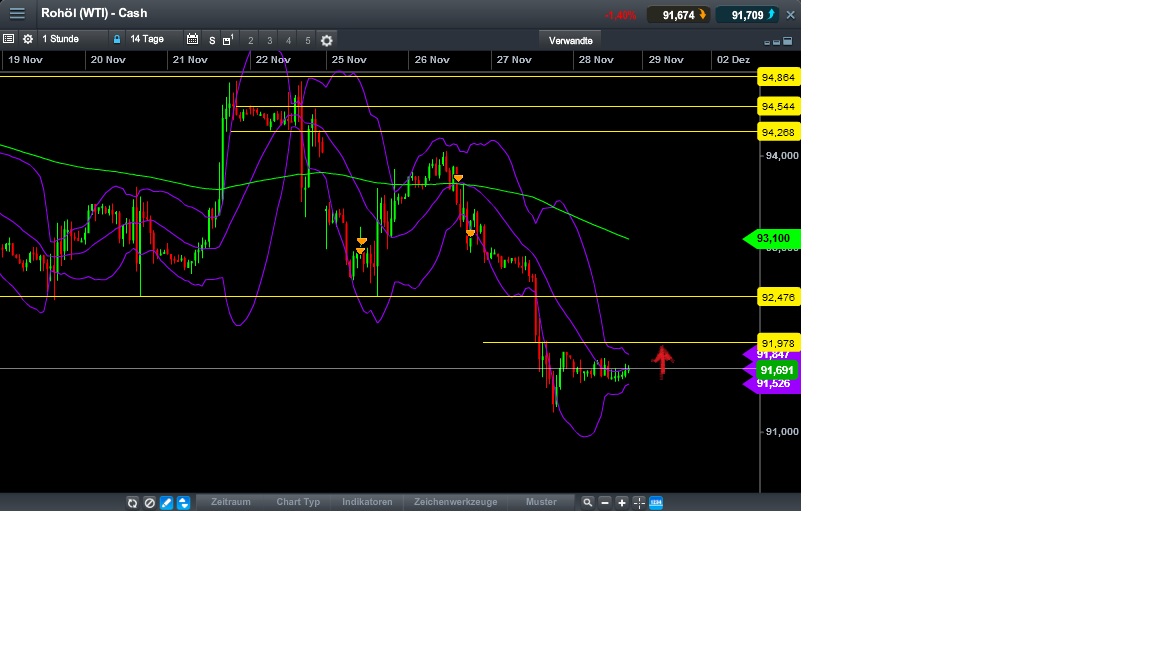Toggle the timeframe lock icon
This screenshot has height=648, width=1152.
tap(118, 39)
